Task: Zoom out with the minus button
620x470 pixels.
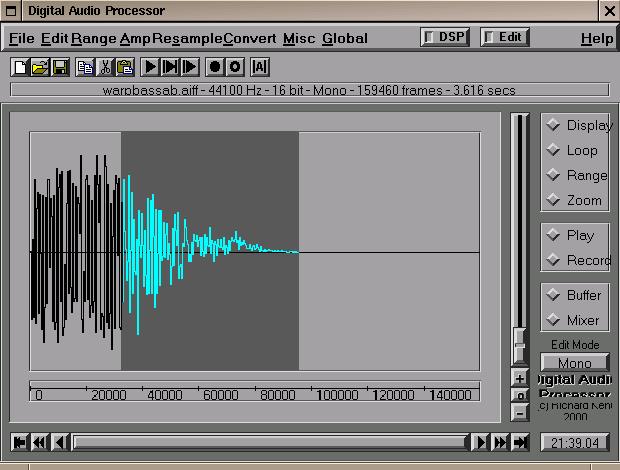Action: click(x=520, y=413)
